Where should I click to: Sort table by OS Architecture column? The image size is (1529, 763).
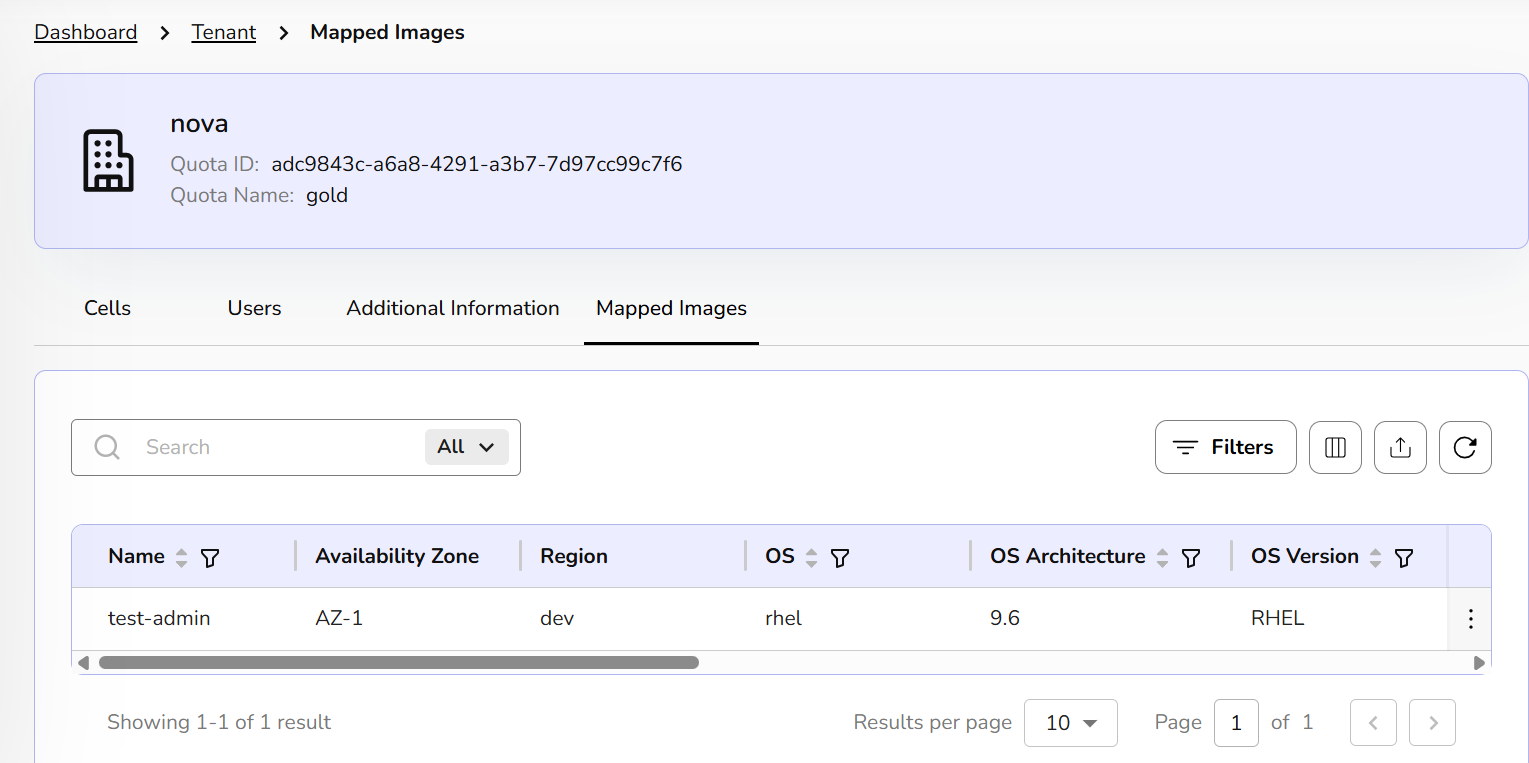tap(1162, 558)
